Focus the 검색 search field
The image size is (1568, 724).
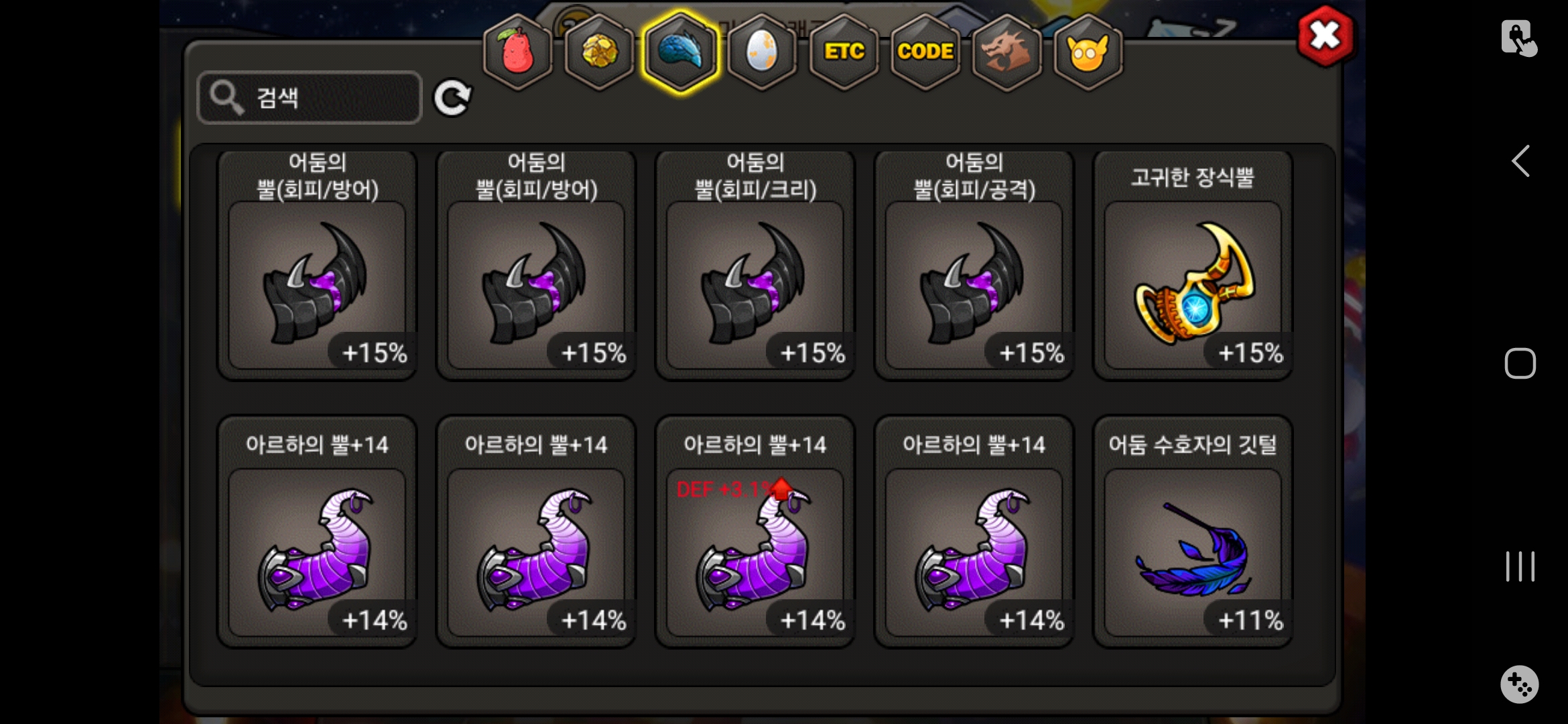310,98
